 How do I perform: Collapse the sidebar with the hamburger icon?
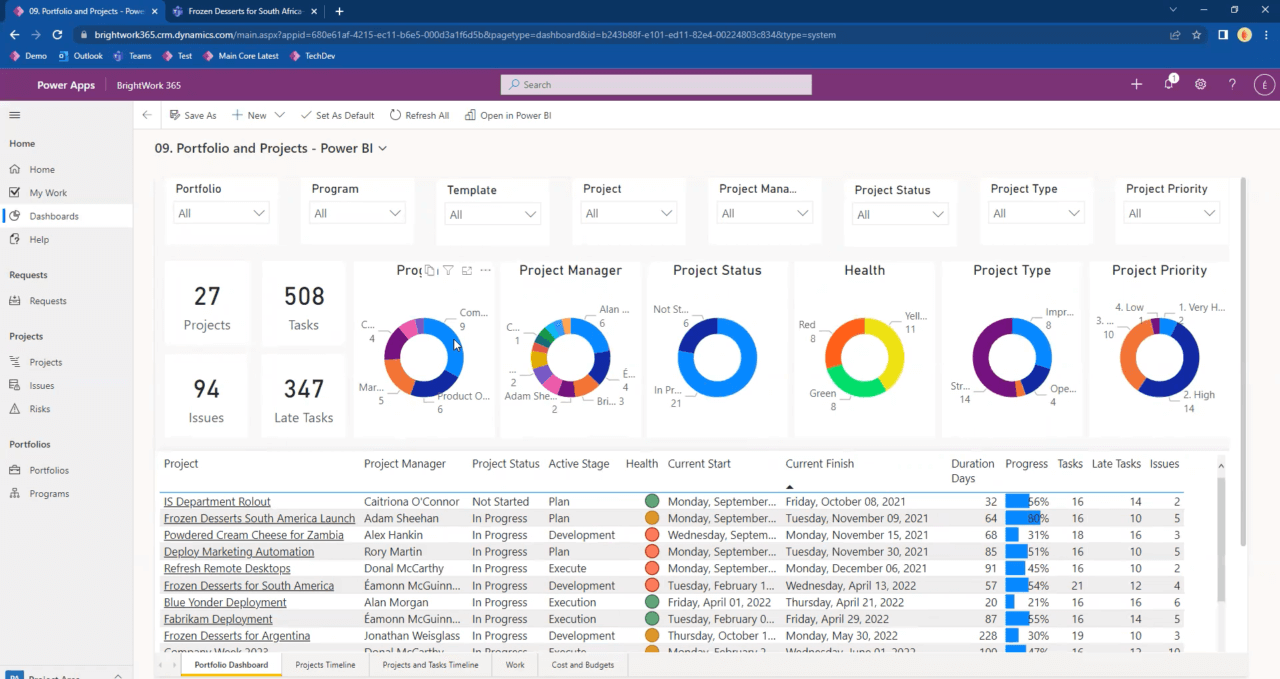point(14,115)
